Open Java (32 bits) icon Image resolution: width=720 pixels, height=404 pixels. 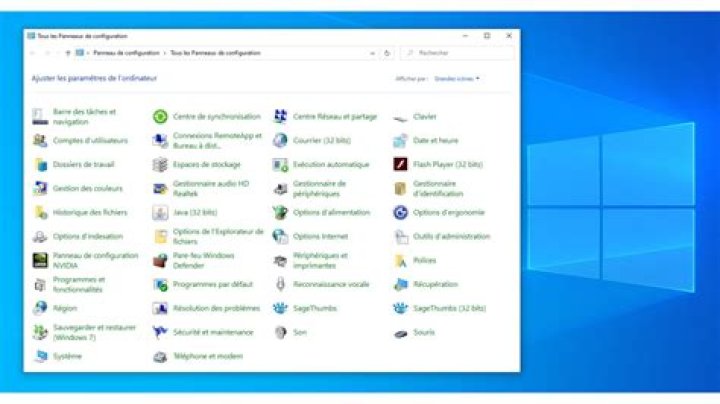click(160, 212)
